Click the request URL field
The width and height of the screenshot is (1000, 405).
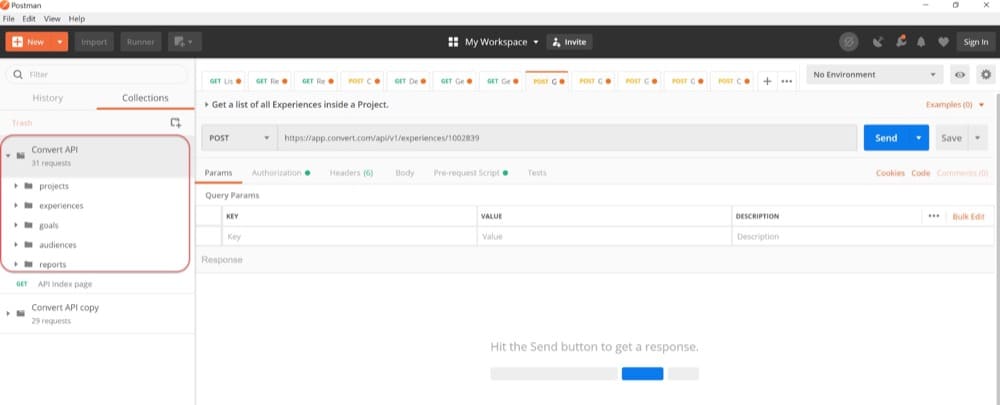(567, 138)
